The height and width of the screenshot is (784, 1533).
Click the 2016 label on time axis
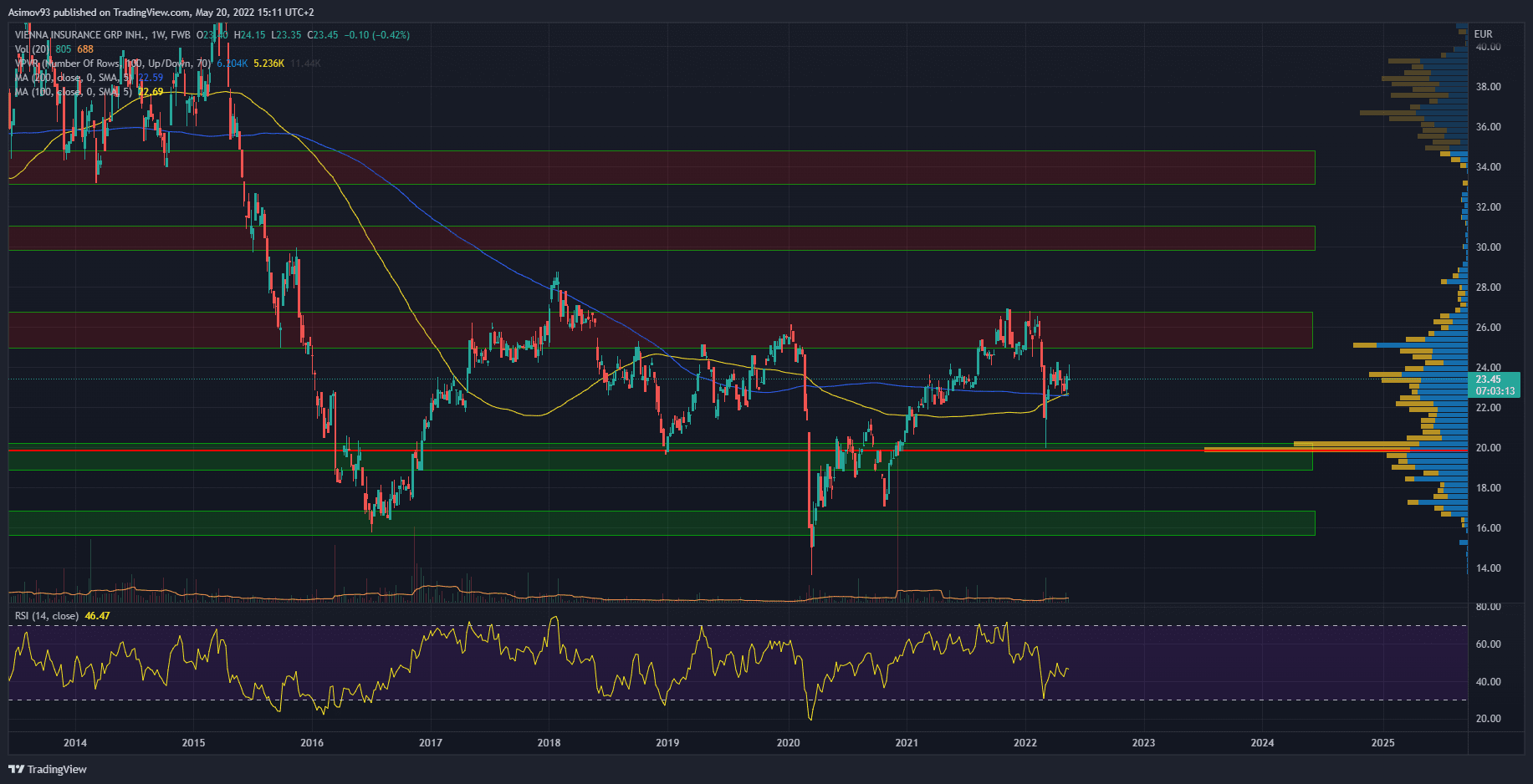click(x=312, y=743)
